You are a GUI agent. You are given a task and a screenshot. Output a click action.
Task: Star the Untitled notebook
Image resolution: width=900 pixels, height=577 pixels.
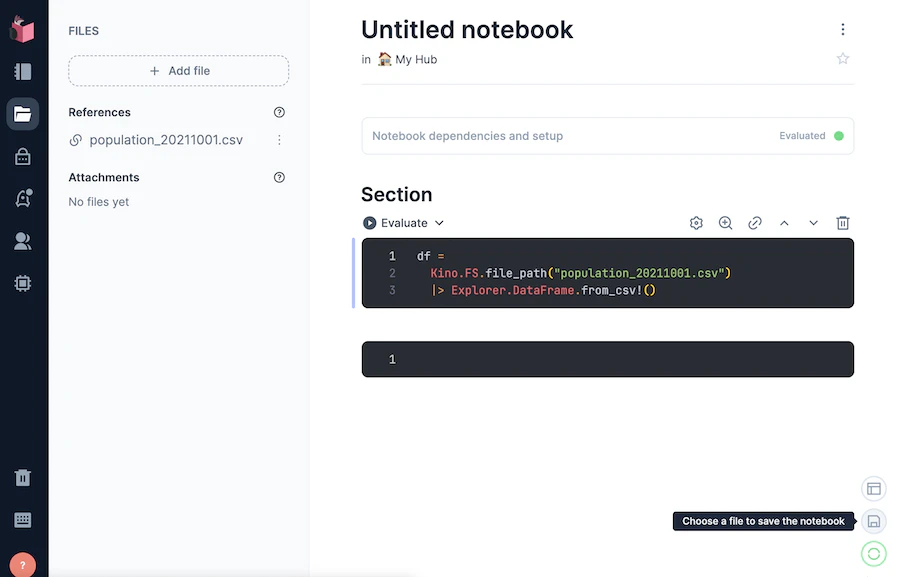coord(843,59)
